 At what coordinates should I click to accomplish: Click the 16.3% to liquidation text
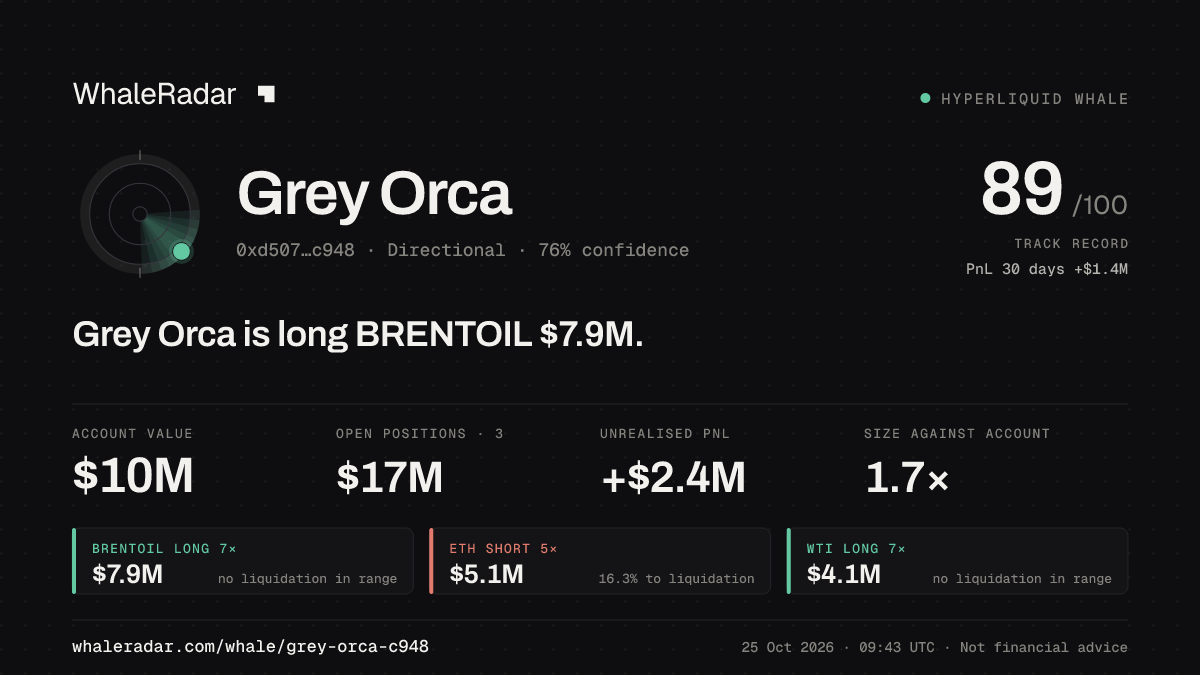coord(676,579)
